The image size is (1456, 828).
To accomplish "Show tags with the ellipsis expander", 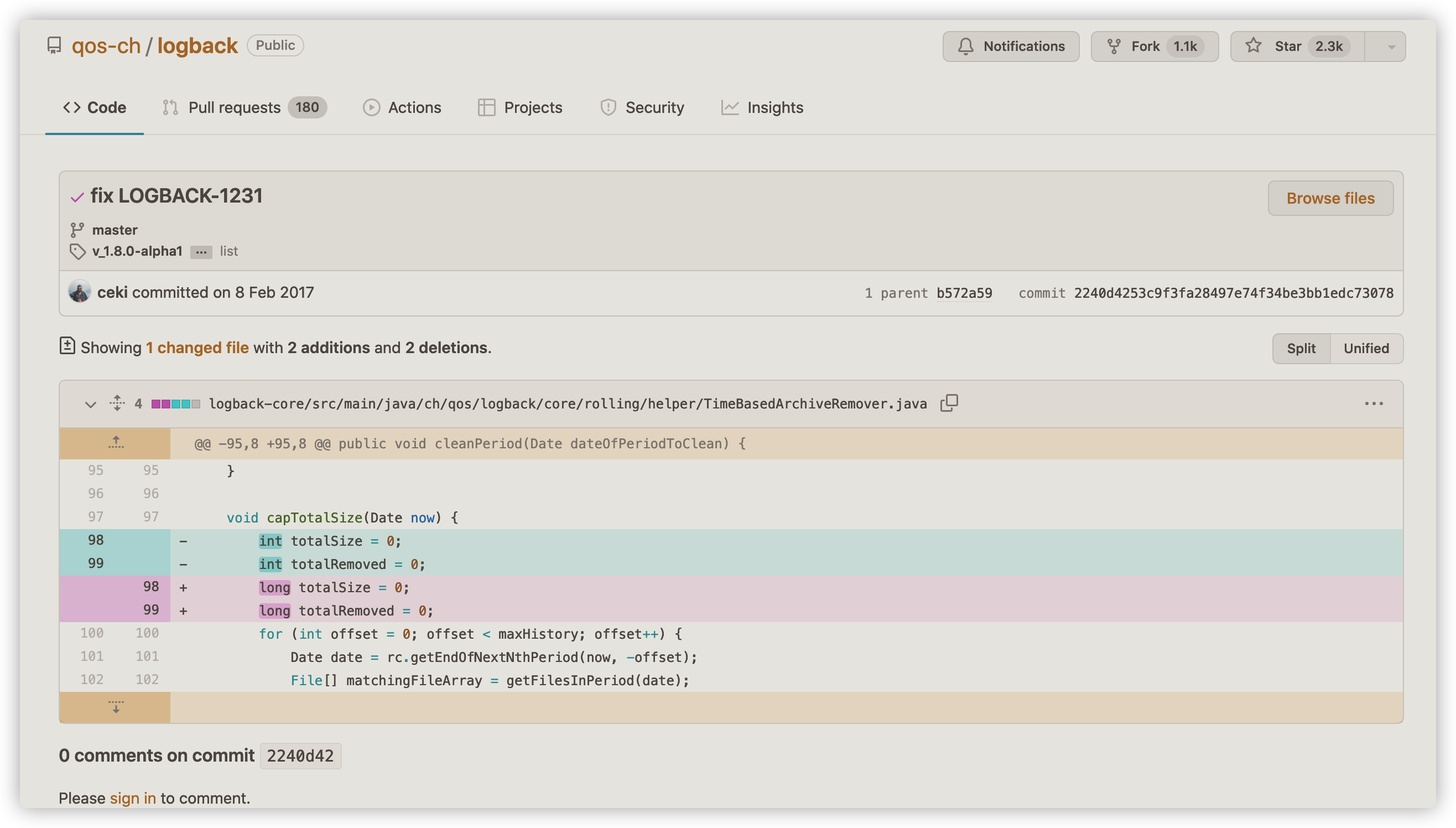I will pyautogui.click(x=201, y=251).
